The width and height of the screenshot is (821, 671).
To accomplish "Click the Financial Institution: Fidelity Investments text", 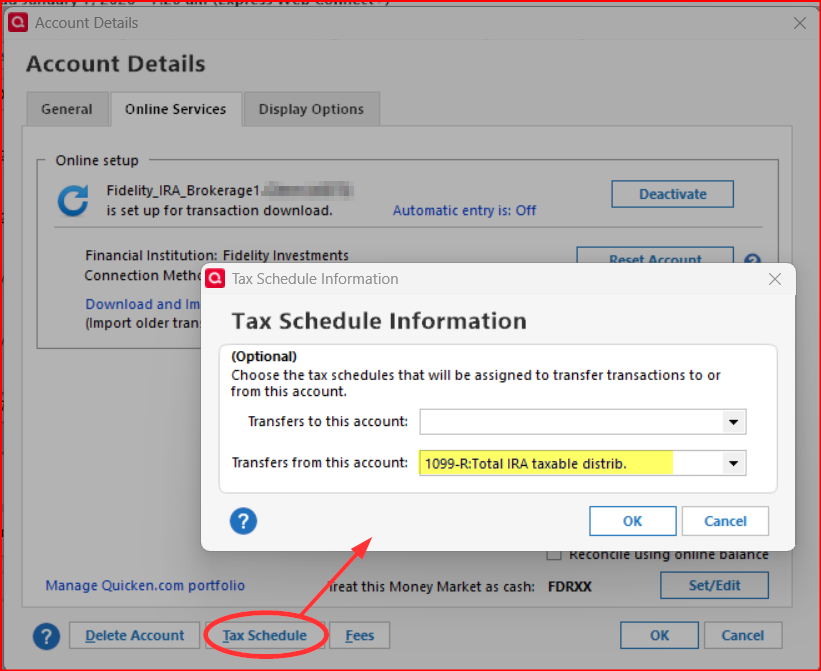I will click(x=217, y=255).
